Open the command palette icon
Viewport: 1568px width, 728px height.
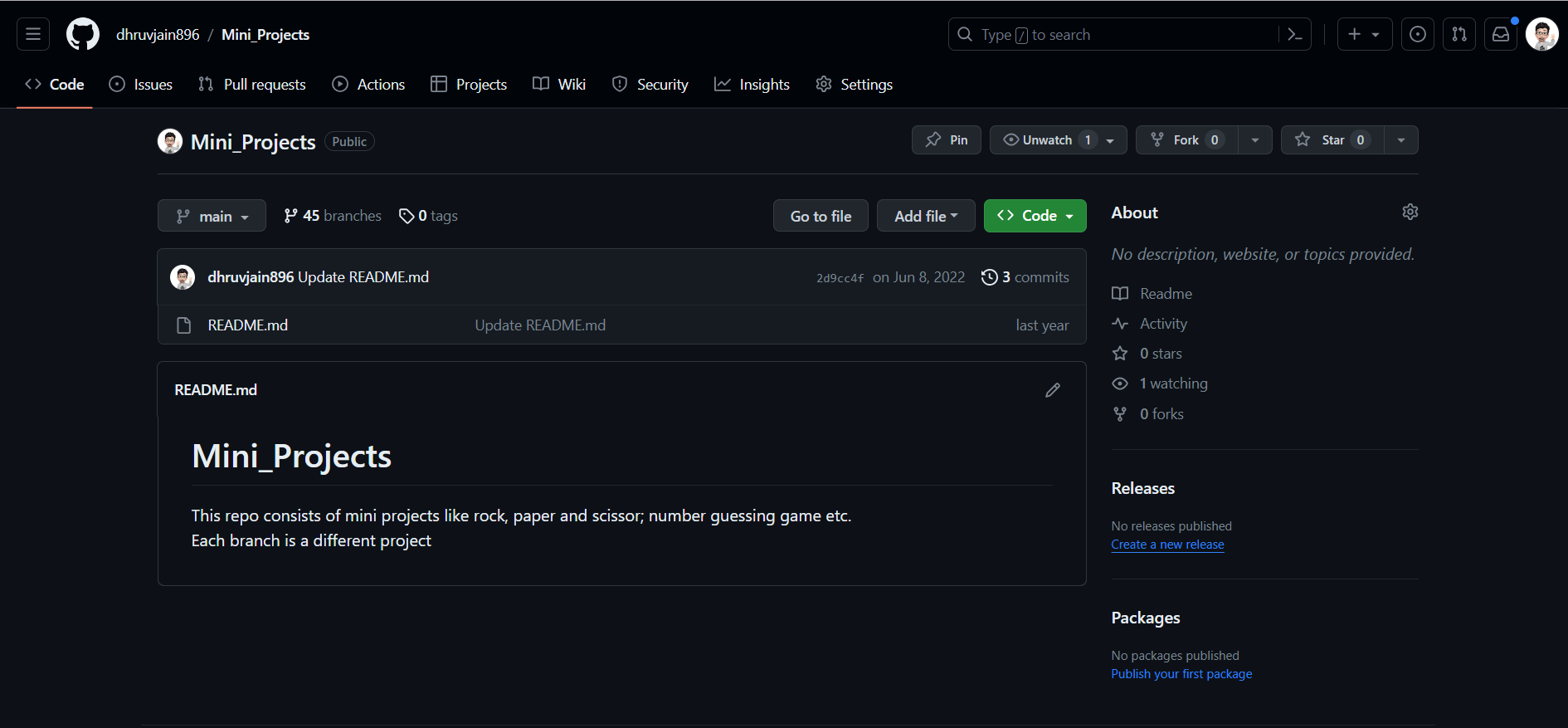1294,34
